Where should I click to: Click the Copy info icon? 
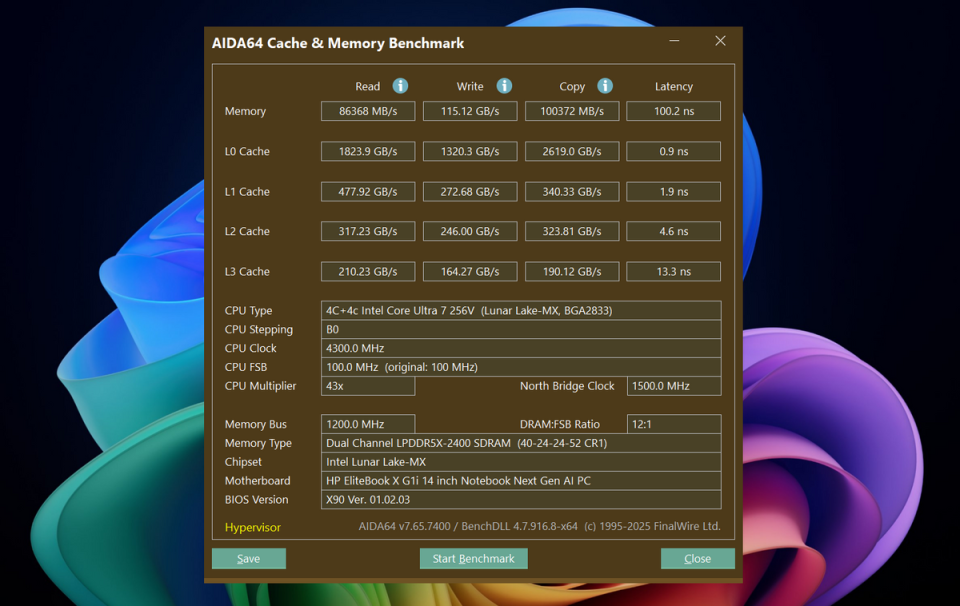(605, 86)
